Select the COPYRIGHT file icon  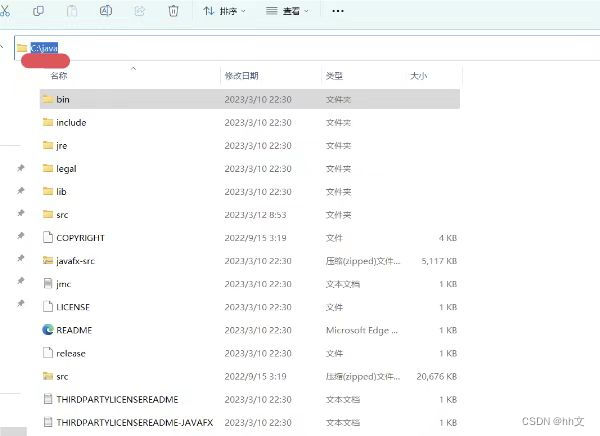[x=48, y=237]
